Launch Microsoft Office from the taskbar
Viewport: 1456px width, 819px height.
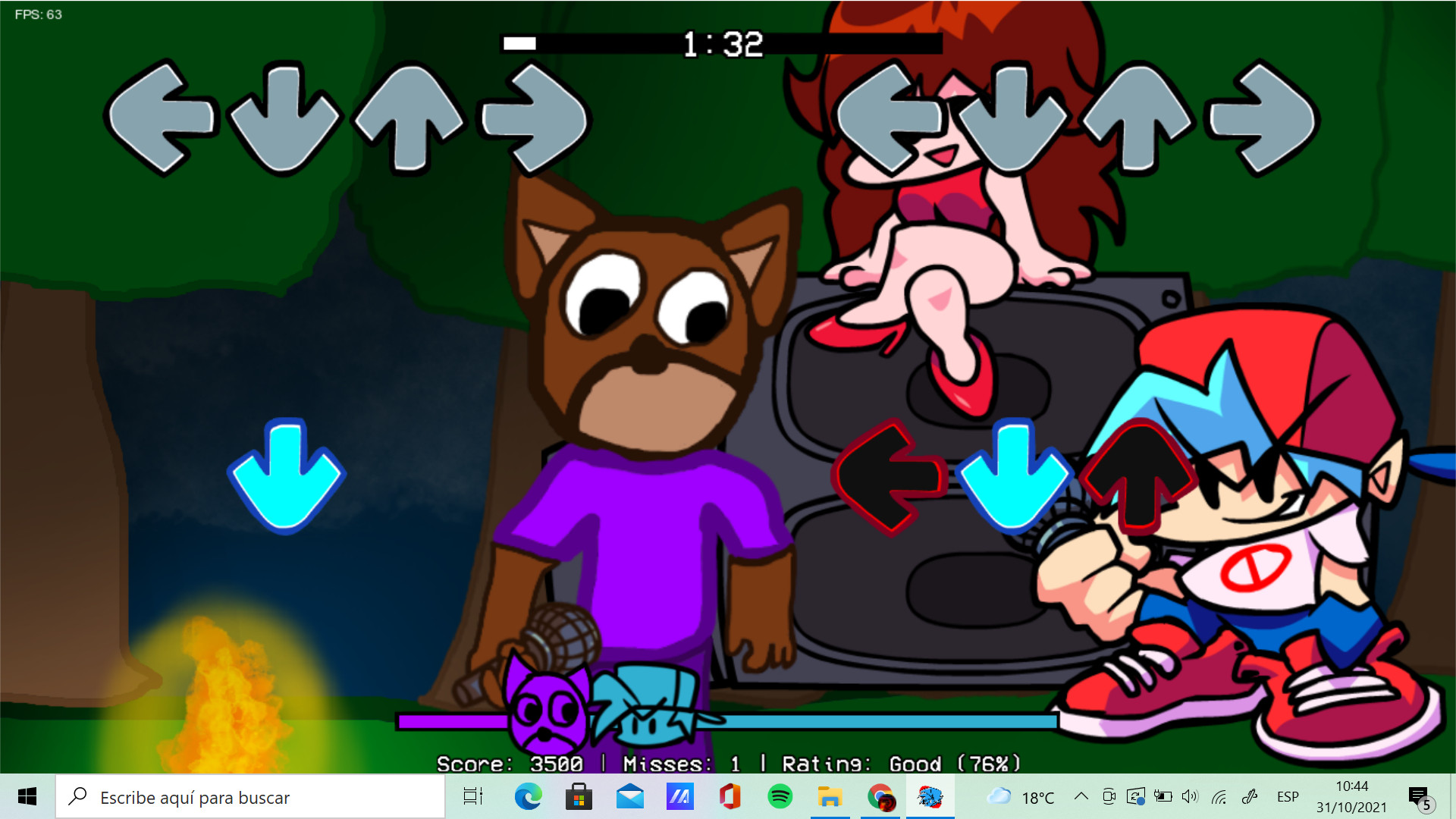coord(730,797)
